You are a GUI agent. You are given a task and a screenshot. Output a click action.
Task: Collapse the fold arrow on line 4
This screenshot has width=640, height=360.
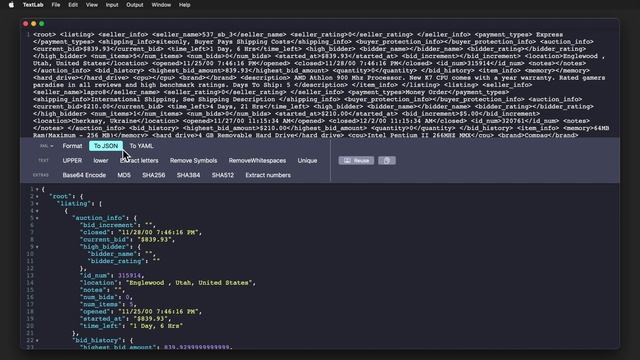(37, 211)
